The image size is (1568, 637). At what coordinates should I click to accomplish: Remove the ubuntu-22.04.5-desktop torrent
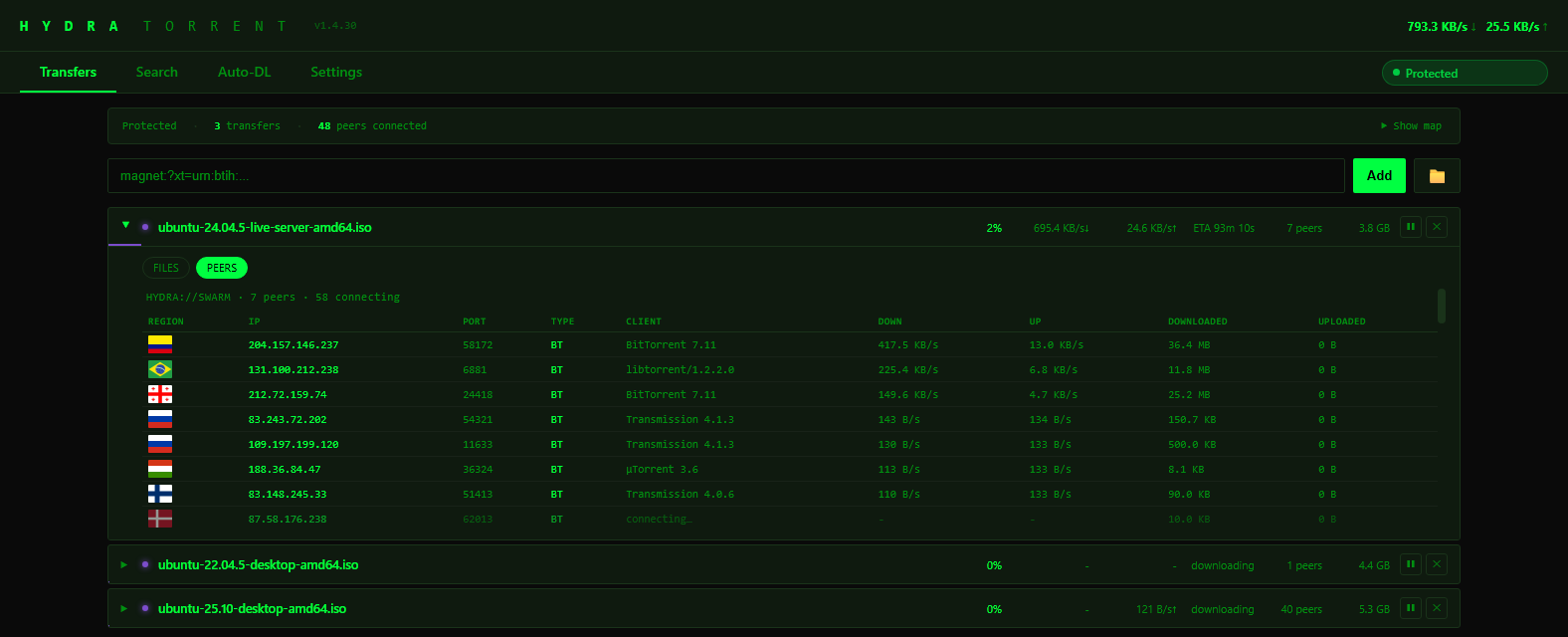[1436, 564]
